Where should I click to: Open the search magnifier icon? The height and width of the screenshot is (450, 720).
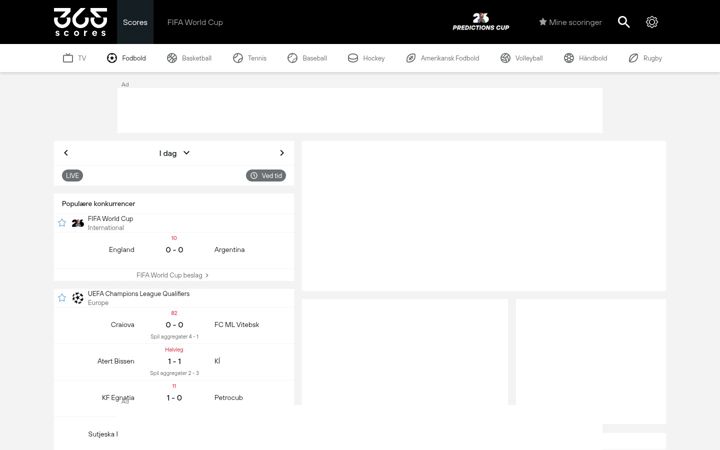tap(623, 22)
